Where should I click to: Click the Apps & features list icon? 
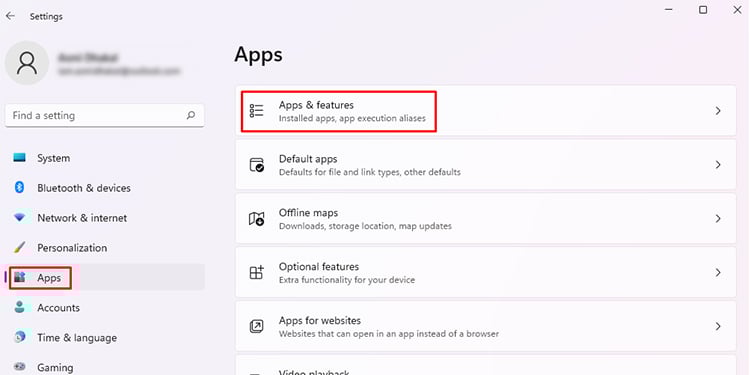(256, 111)
